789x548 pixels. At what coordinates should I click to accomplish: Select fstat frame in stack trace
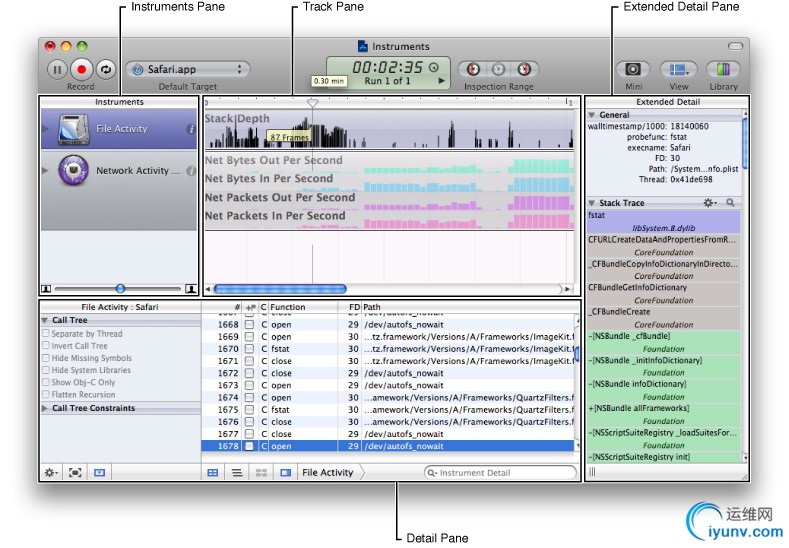tap(664, 221)
